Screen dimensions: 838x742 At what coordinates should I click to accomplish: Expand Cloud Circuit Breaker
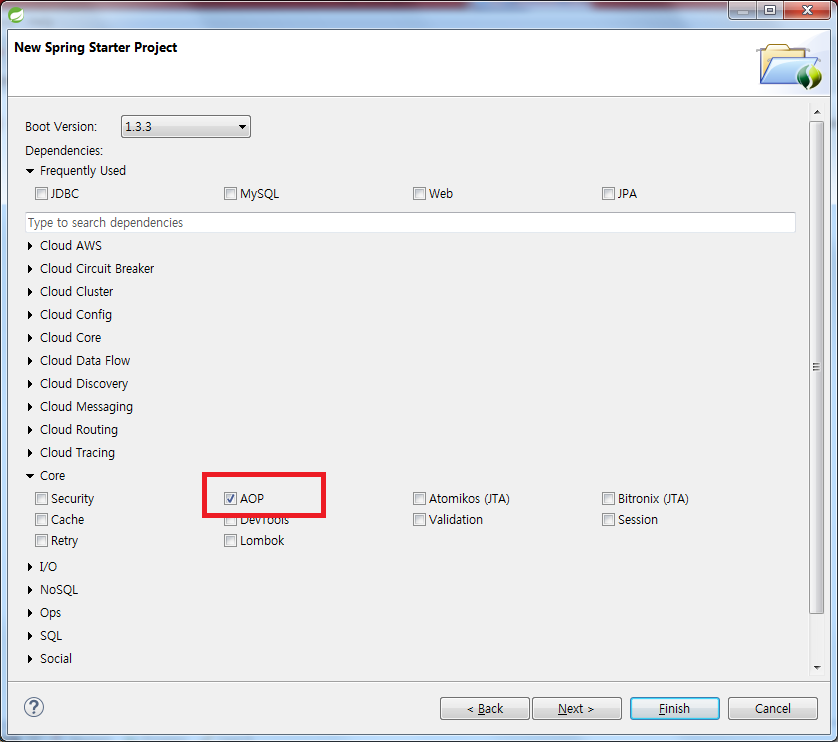(x=30, y=269)
